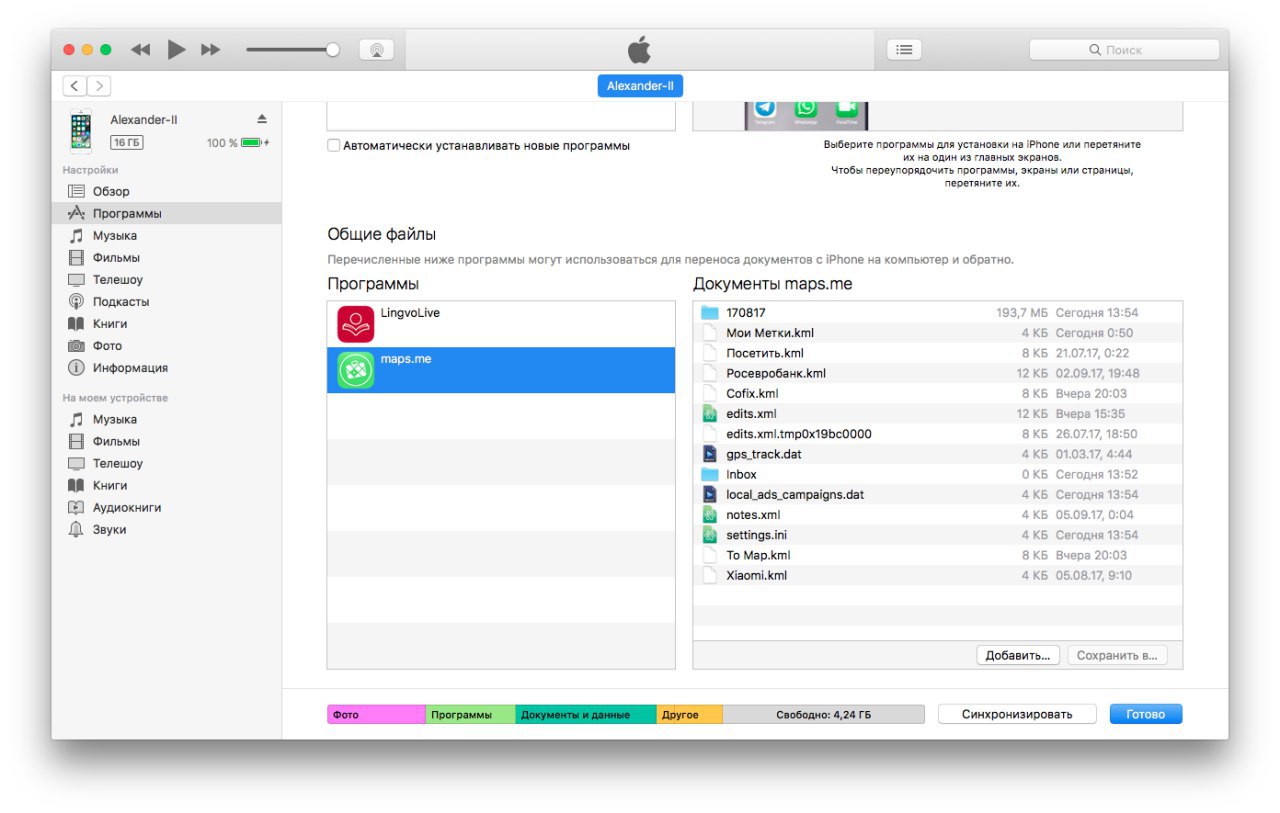Click the back navigation arrow
1280x813 pixels.
pos(76,86)
